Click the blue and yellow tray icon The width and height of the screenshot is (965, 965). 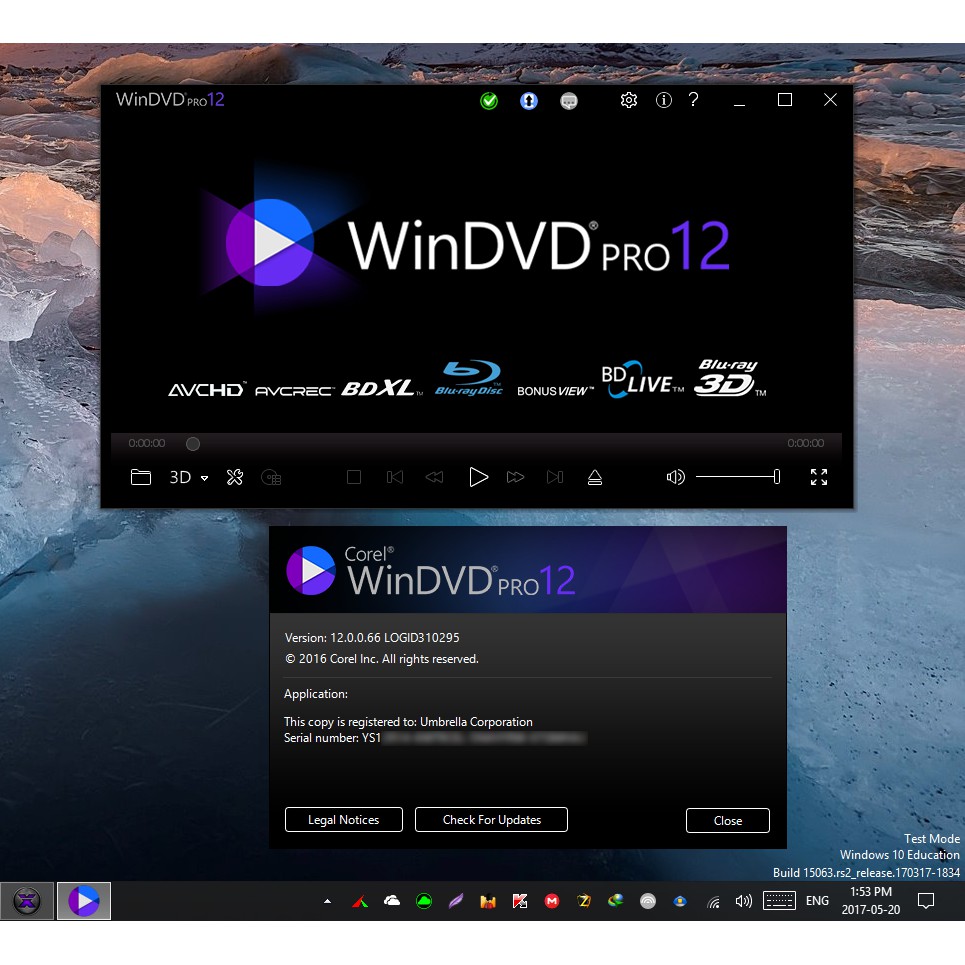(x=680, y=902)
